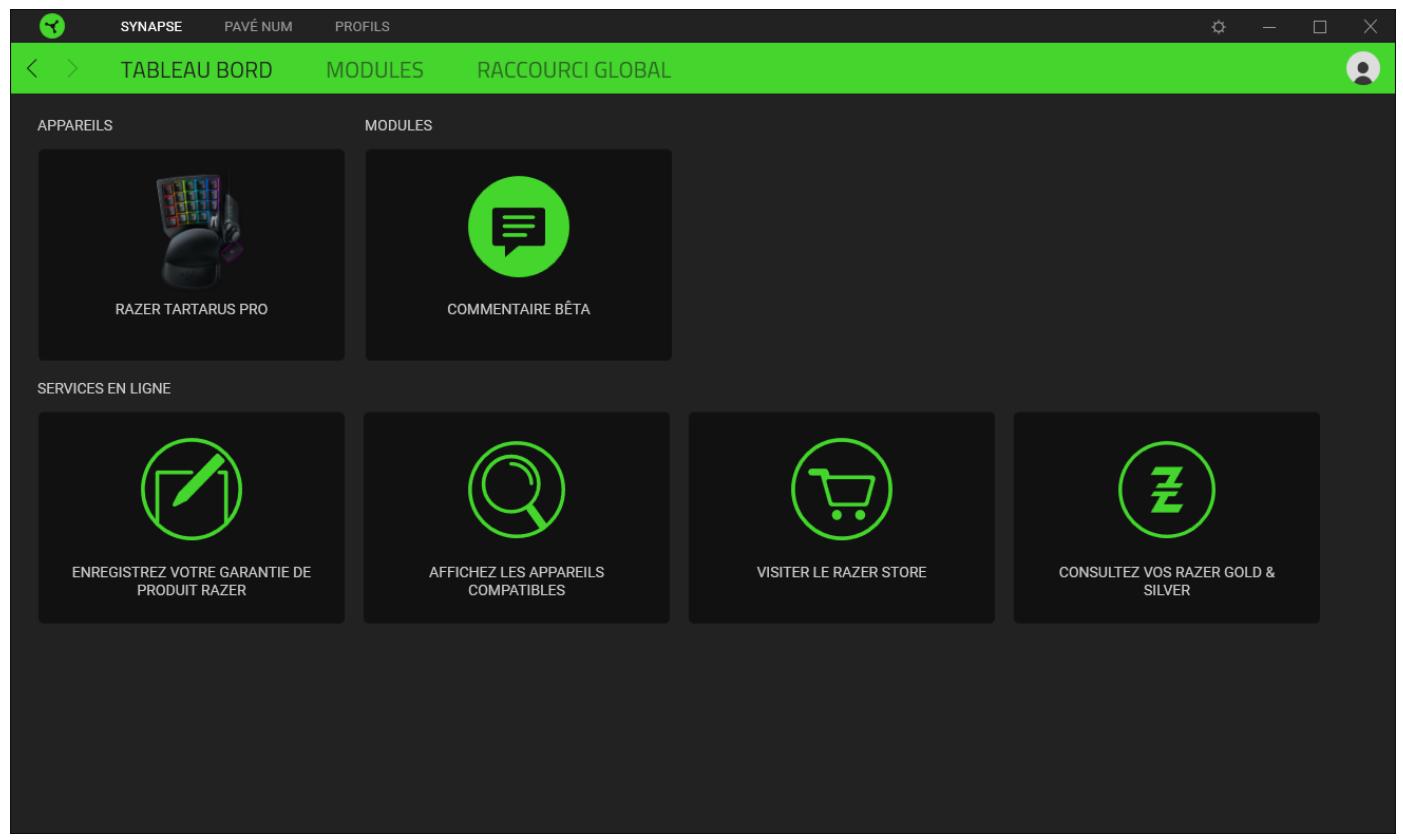The height and width of the screenshot is (840, 1403).
Task: Maximize the Synapse window
Action: pyautogui.click(x=1319, y=26)
